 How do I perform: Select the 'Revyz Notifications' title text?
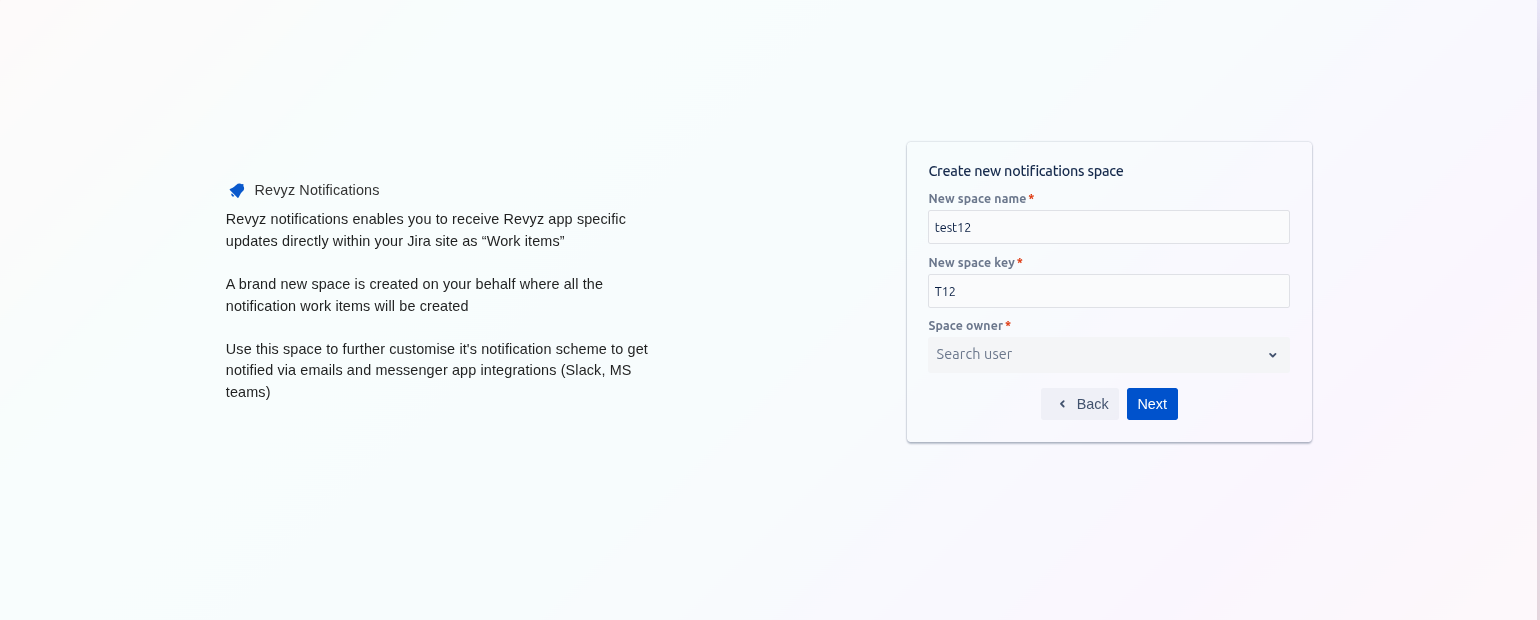tap(317, 190)
